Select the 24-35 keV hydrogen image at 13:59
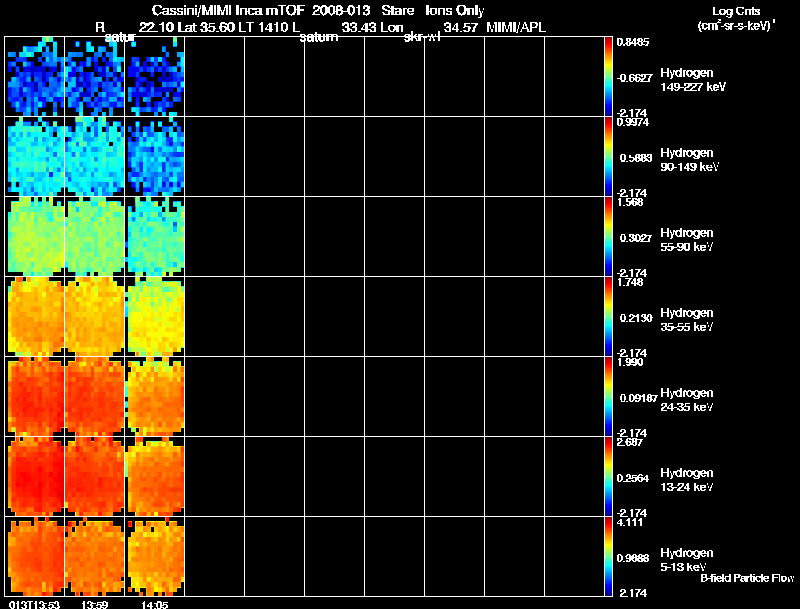Screen dimensions: 800x609 (95, 397)
